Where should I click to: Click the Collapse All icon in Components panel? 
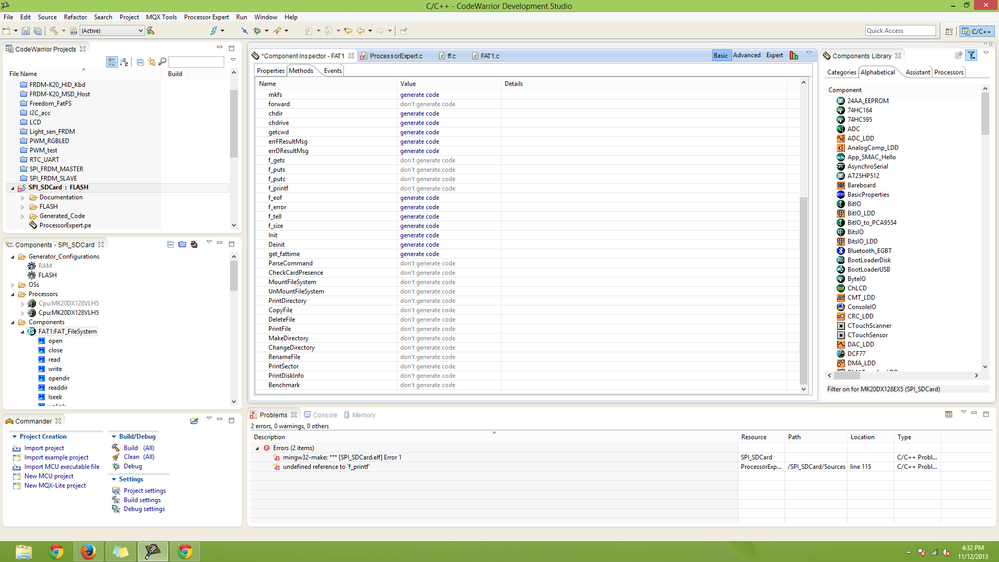[x=170, y=244]
